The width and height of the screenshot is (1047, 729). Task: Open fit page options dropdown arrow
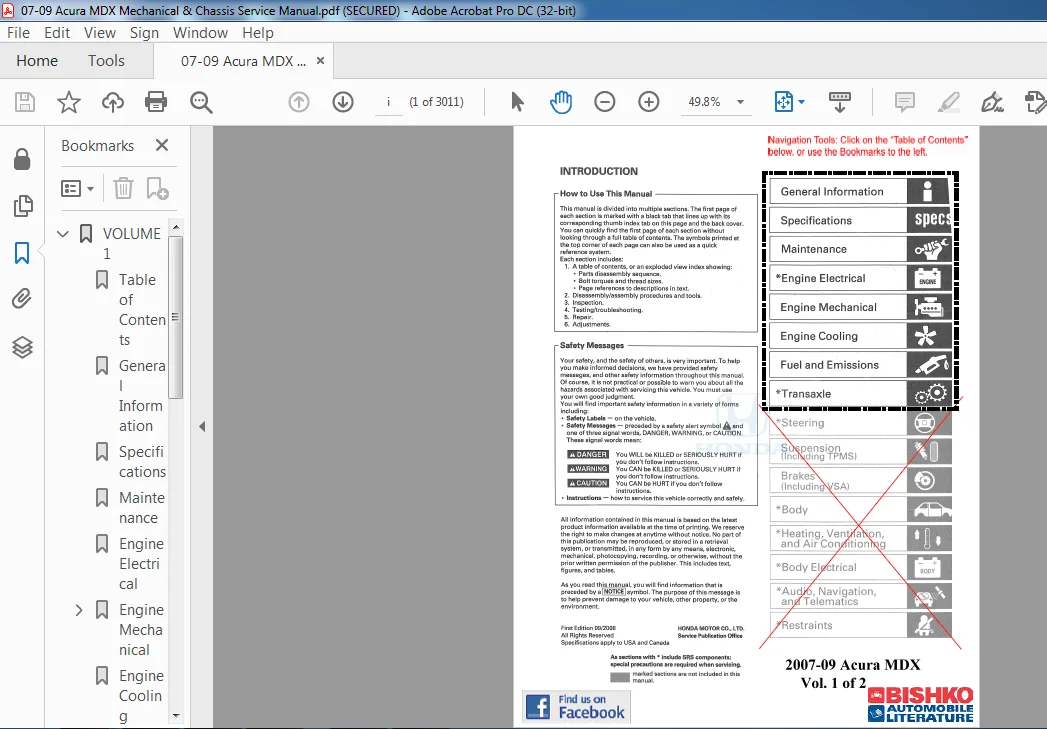pyautogui.click(x=801, y=102)
